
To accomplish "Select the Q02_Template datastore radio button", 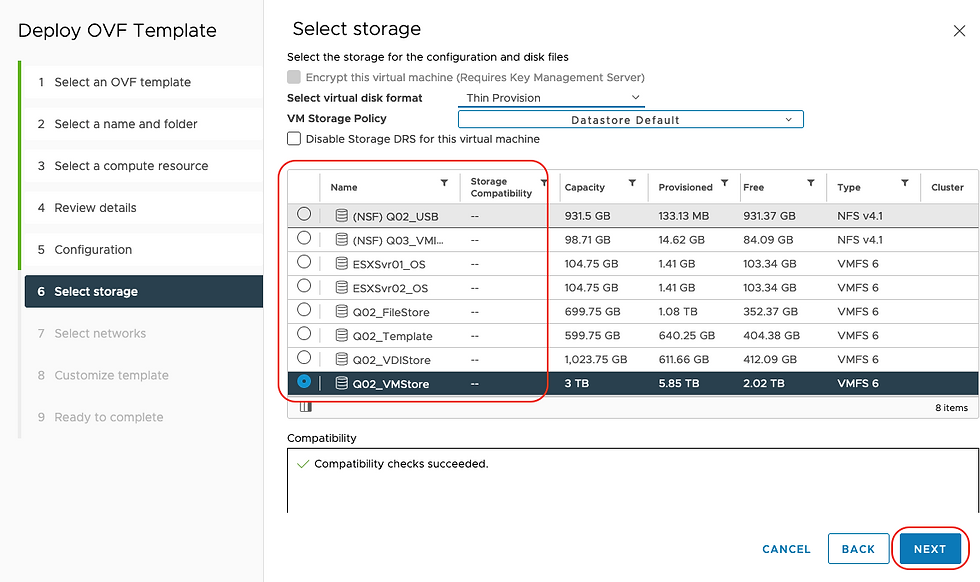I will (304, 333).
